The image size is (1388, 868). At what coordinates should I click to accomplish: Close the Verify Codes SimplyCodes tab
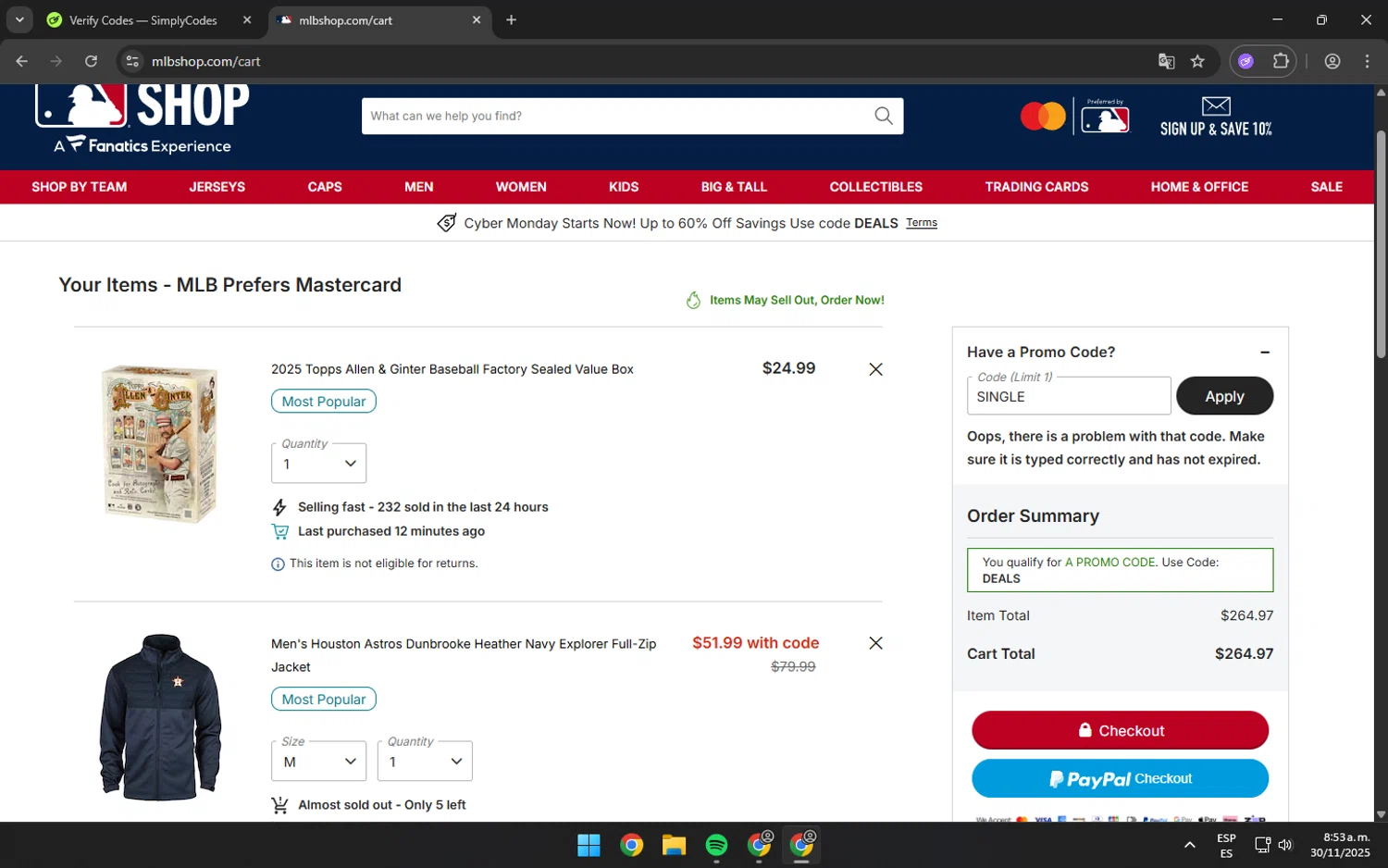247,19
